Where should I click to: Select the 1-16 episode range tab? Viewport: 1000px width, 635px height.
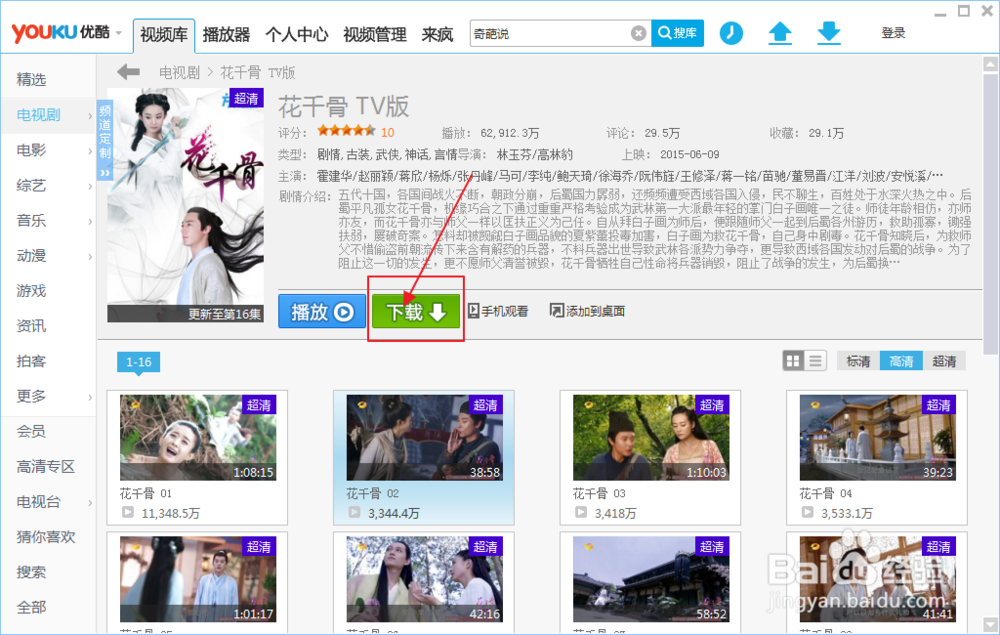[x=138, y=362]
